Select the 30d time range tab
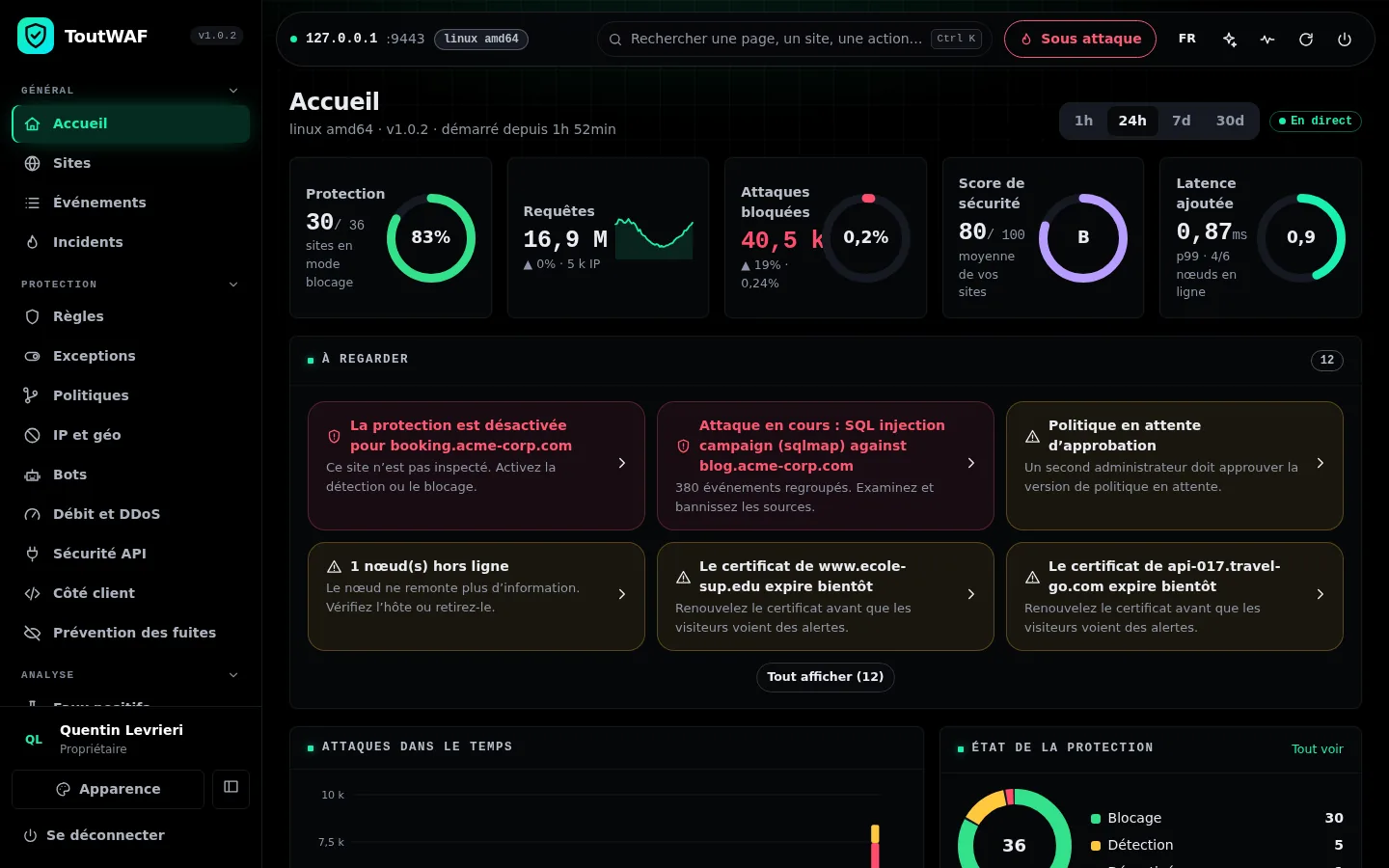The width and height of the screenshot is (1389, 868). (x=1230, y=121)
